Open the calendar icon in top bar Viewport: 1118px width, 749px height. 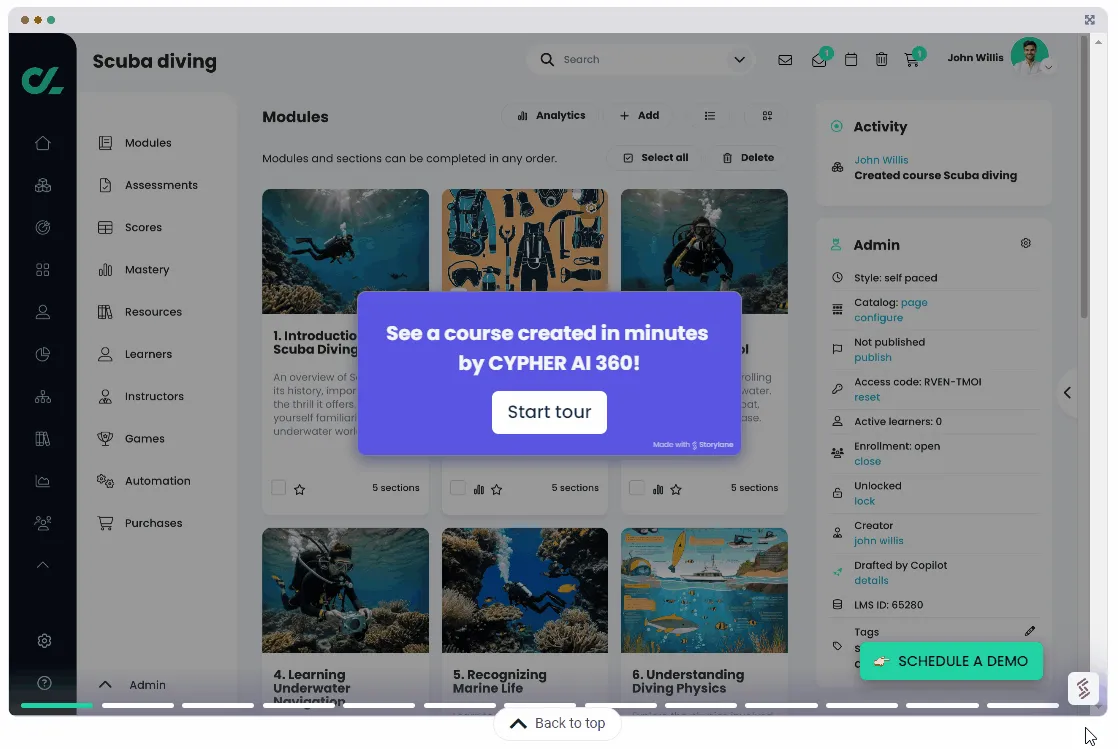[x=851, y=60]
